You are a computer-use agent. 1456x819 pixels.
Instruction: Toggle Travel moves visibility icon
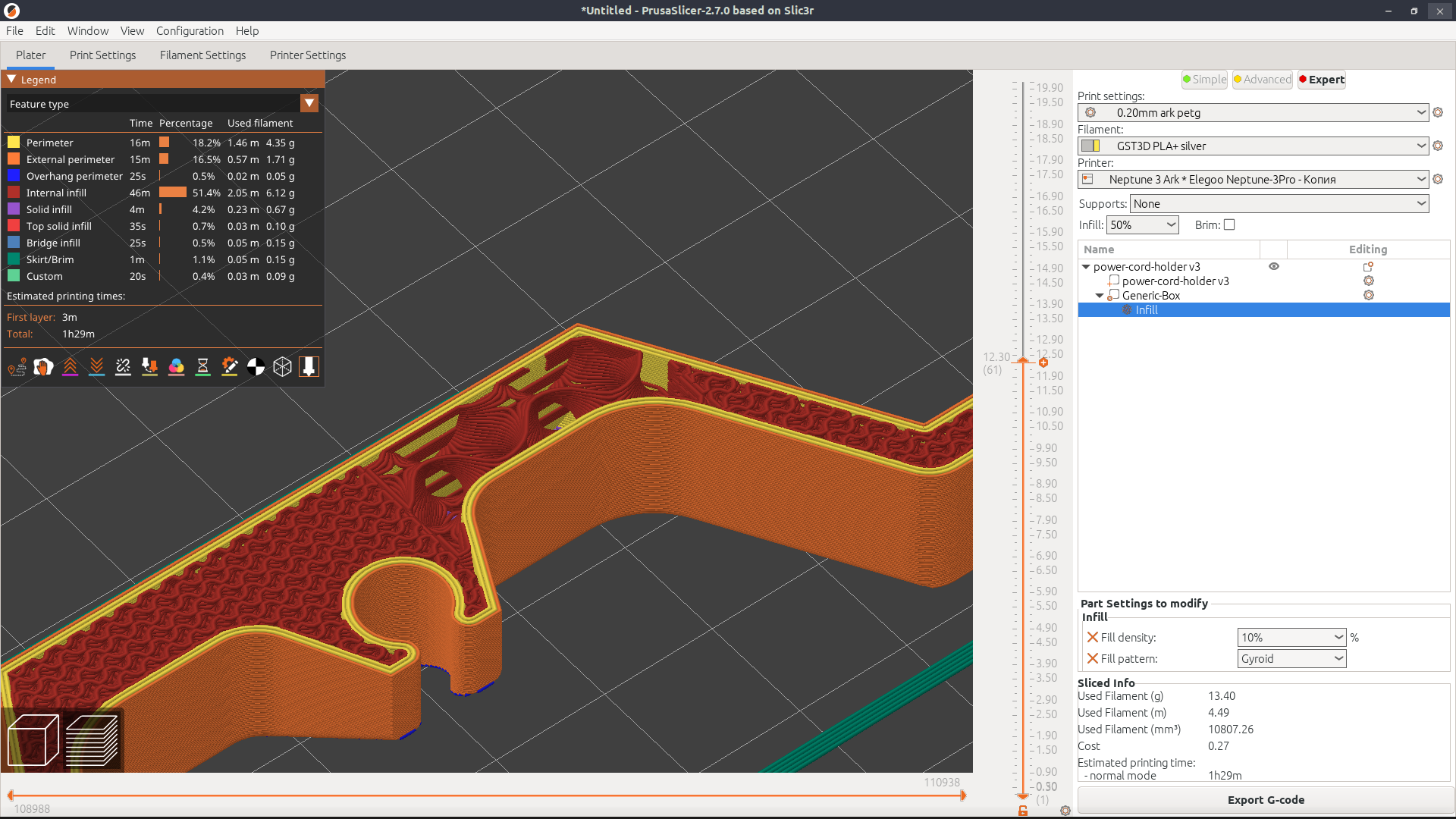[x=17, y=367]
